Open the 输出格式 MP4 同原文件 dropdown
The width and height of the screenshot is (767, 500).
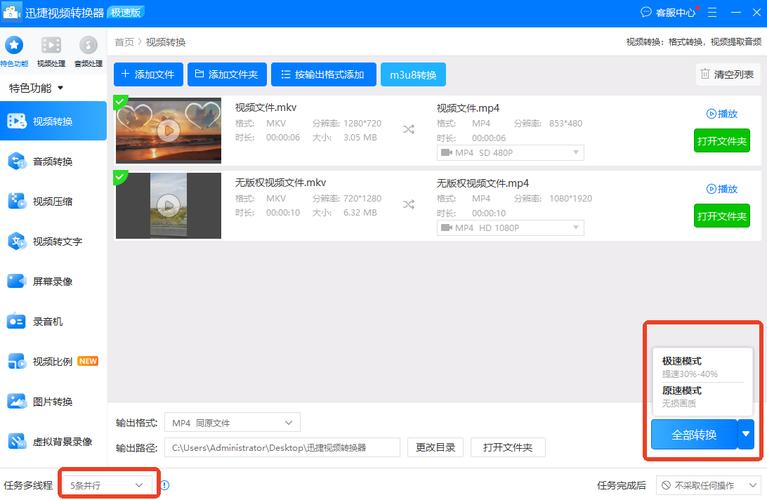coord(232,423)
